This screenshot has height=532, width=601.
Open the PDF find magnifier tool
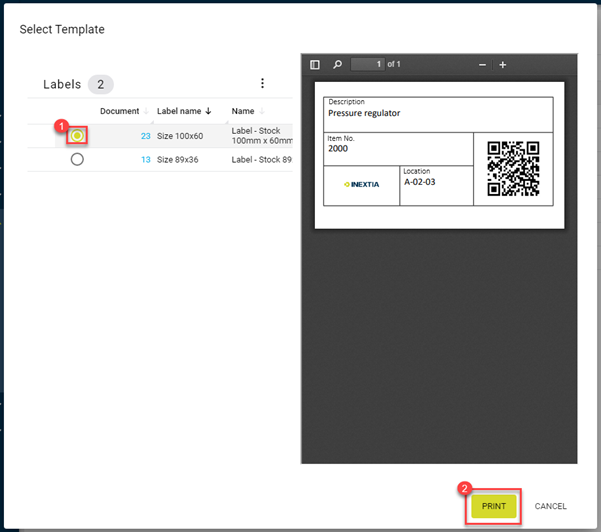pyautogui.click(x=337, y=64)
